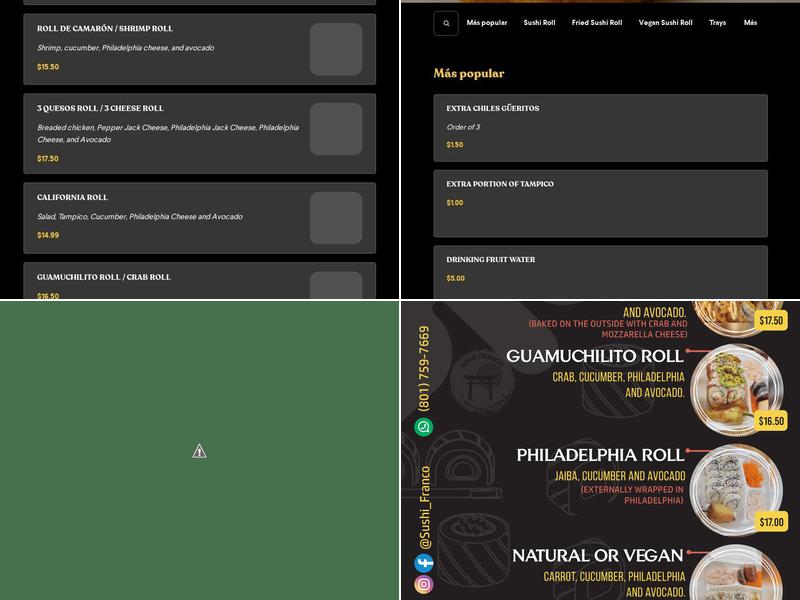Click the Shrimp Roll ingredients description
This screenshot has height=600, width=800.
[126, 48]
